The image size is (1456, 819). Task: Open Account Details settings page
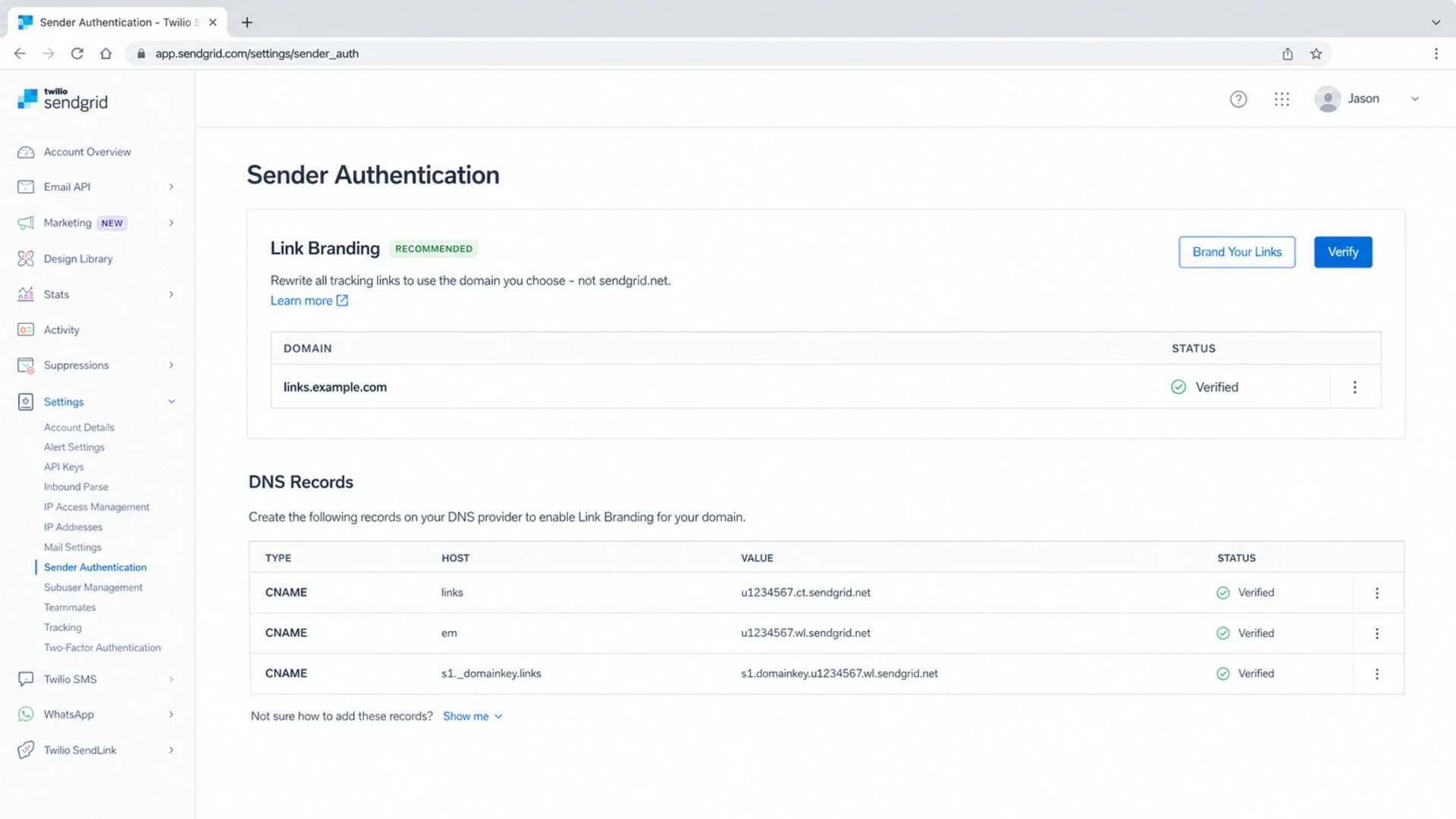pyautogui.click(x=79, y=428)
